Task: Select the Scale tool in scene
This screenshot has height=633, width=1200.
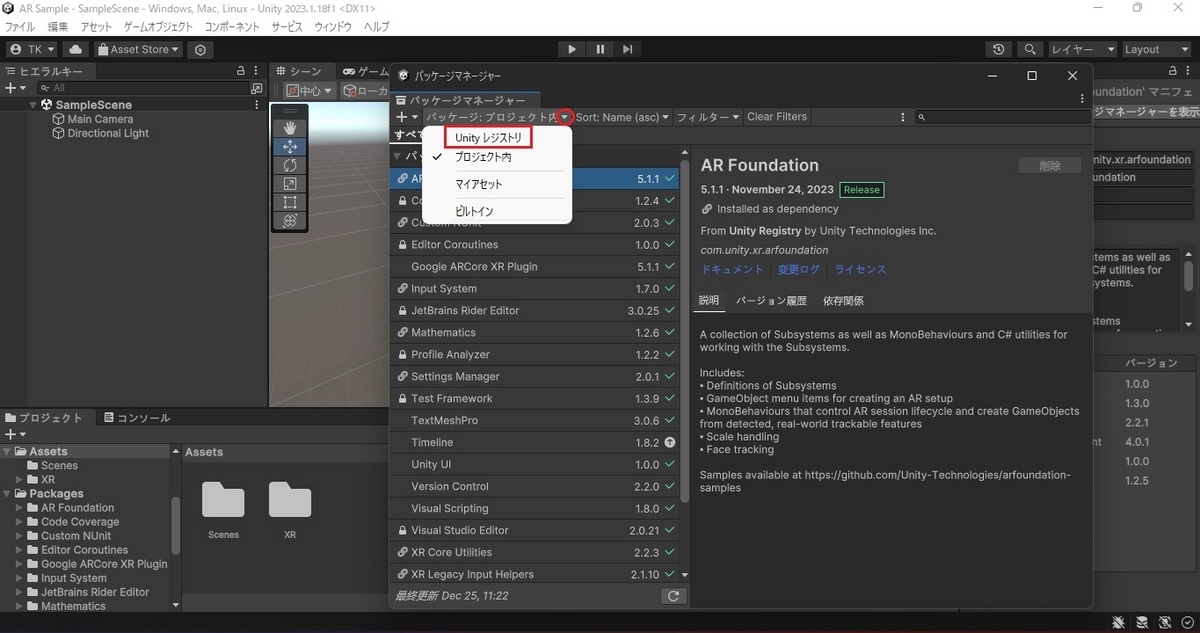Action: (x=290, y=184)
